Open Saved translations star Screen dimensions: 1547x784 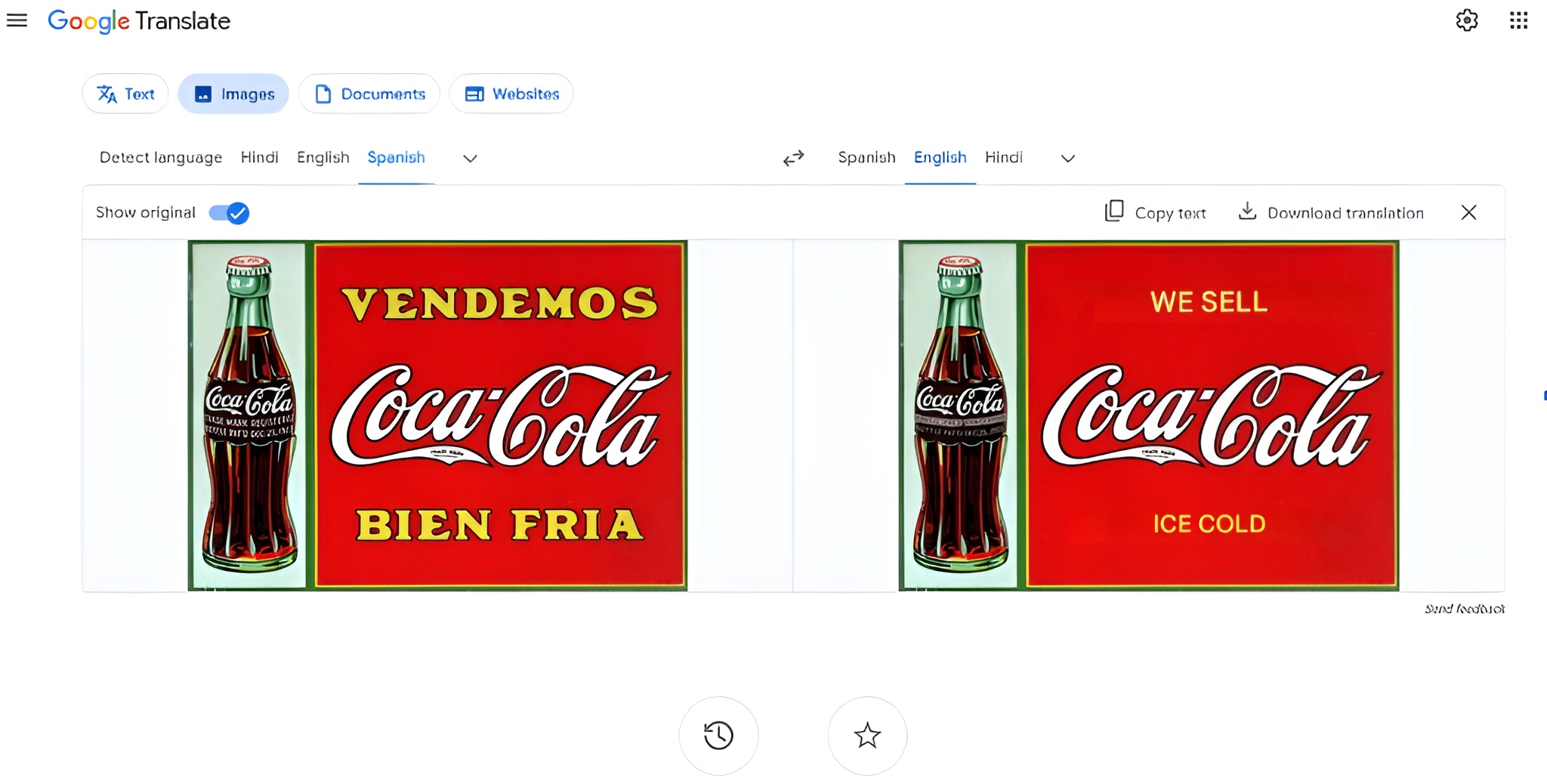(x=867, y=736)
